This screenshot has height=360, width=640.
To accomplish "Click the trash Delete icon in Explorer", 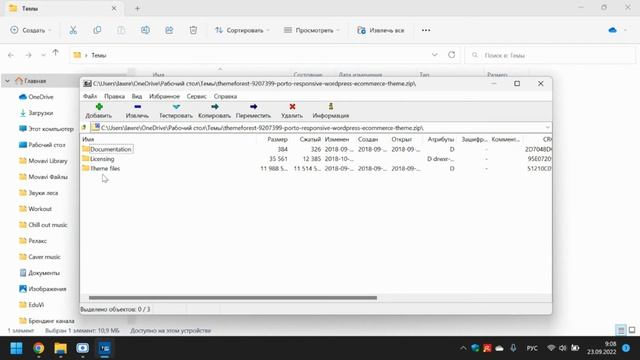I will click(x=193, y=30).
